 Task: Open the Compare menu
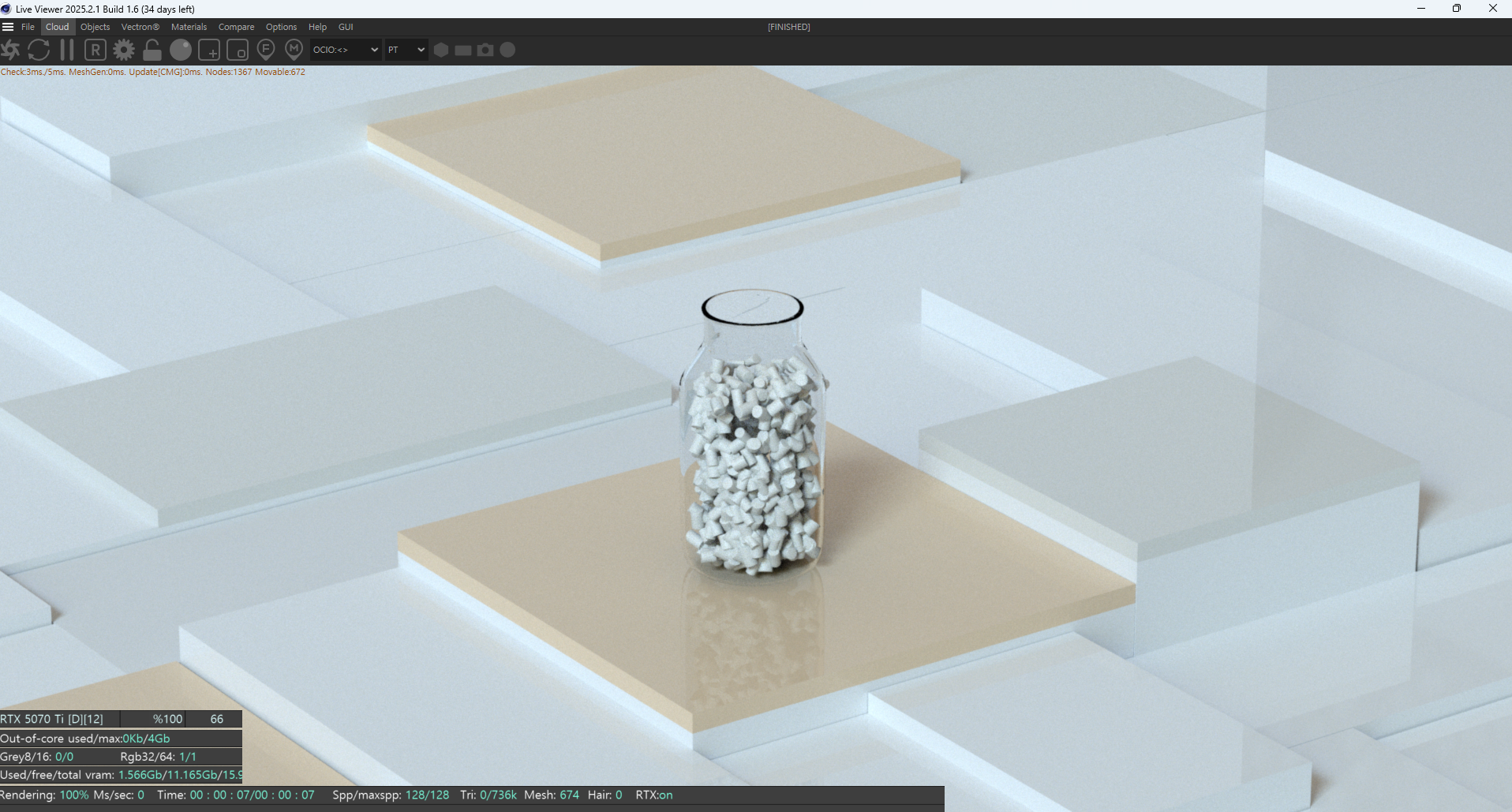click(x=237, y=27)
